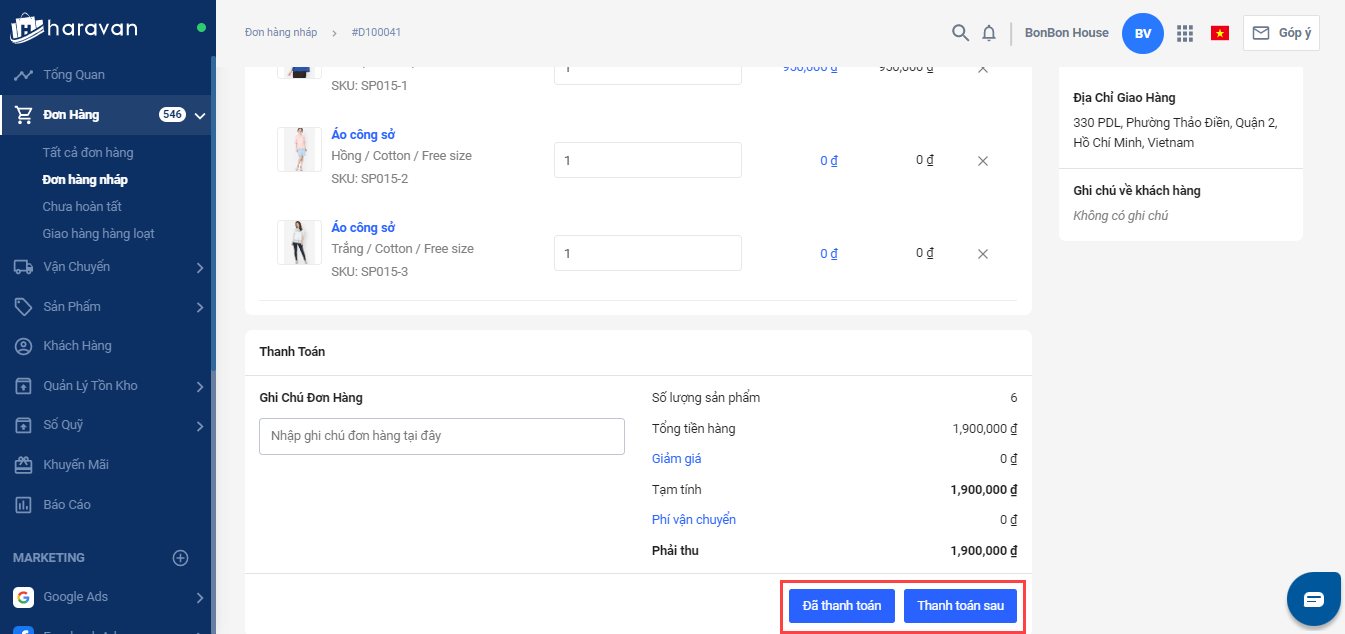Open the Giảm giá discount link

click(x=676, y=459)
